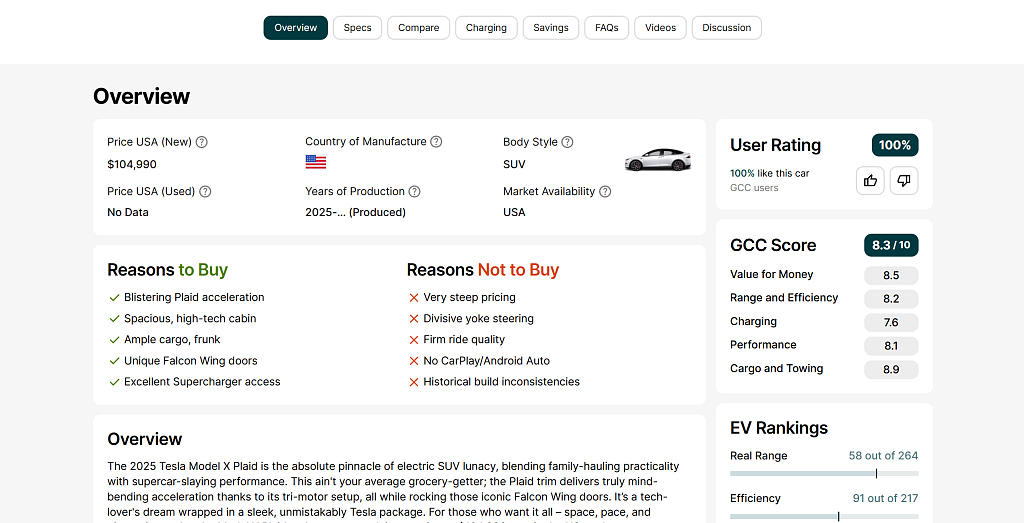The height and width of the screenshot is (523, 1024).
Task: Click the Efficiency ranking slider bar
Action: coord(824,516)
